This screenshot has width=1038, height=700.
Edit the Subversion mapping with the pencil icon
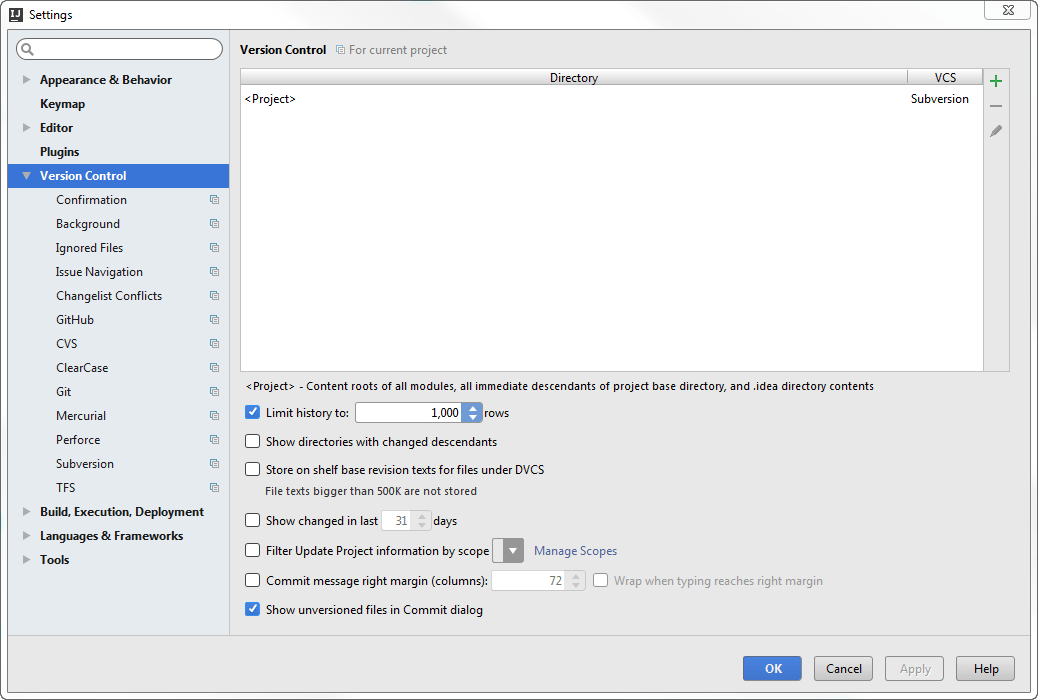995,131
